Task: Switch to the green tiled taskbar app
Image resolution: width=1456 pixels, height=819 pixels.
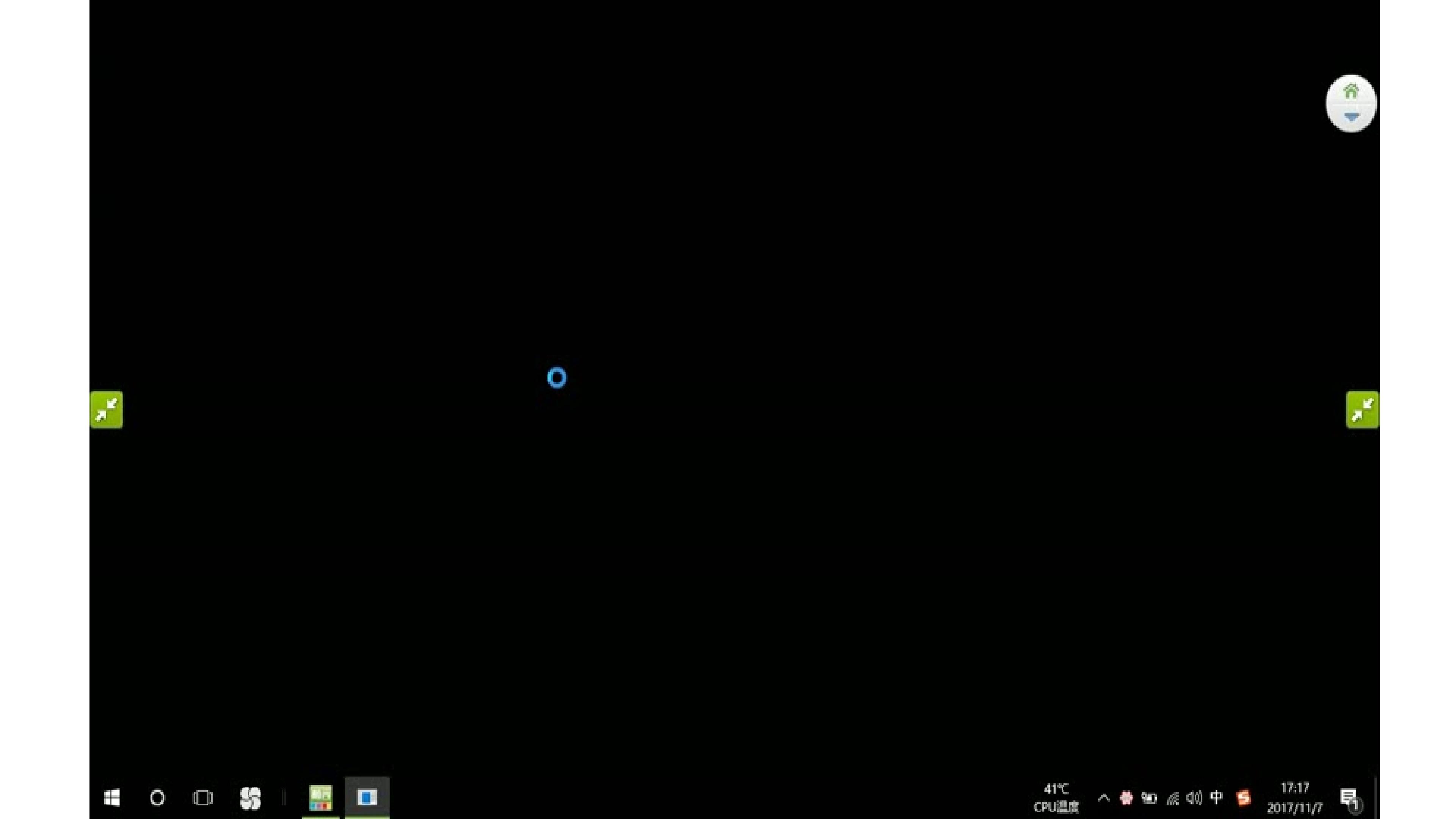Action: coord(320,797)
